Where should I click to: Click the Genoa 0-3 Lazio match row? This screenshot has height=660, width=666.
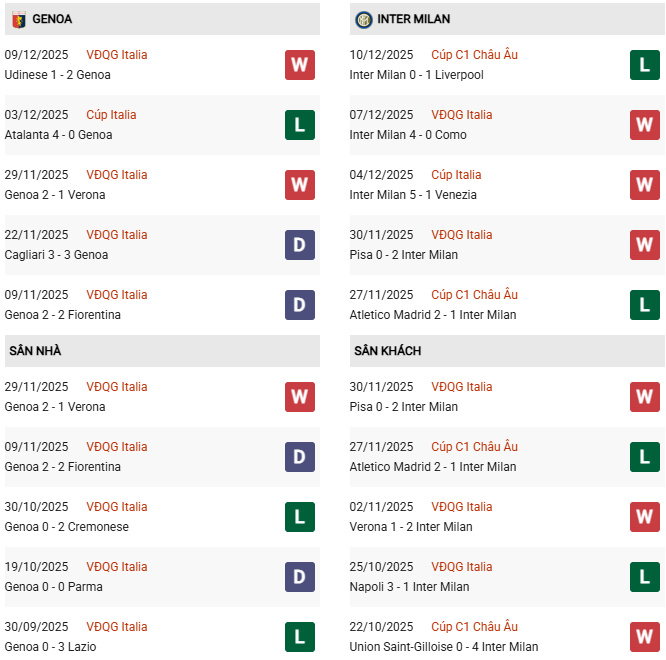50,647
